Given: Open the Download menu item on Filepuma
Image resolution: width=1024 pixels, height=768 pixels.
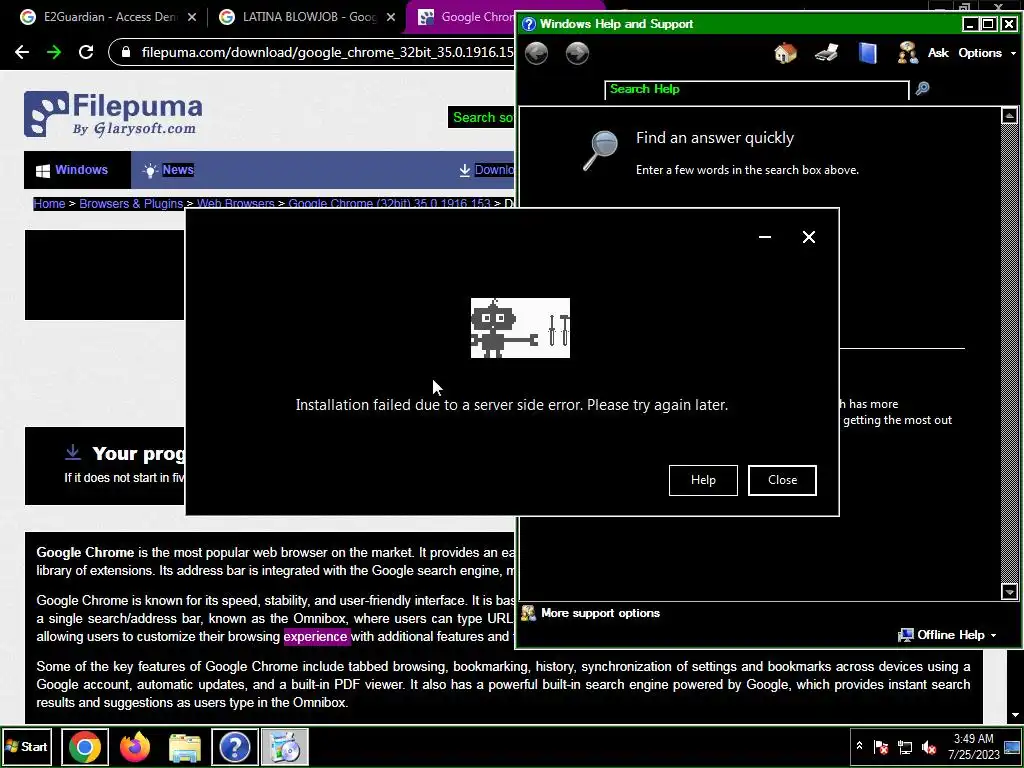Looking at the screenshot, I should point(487,170).
